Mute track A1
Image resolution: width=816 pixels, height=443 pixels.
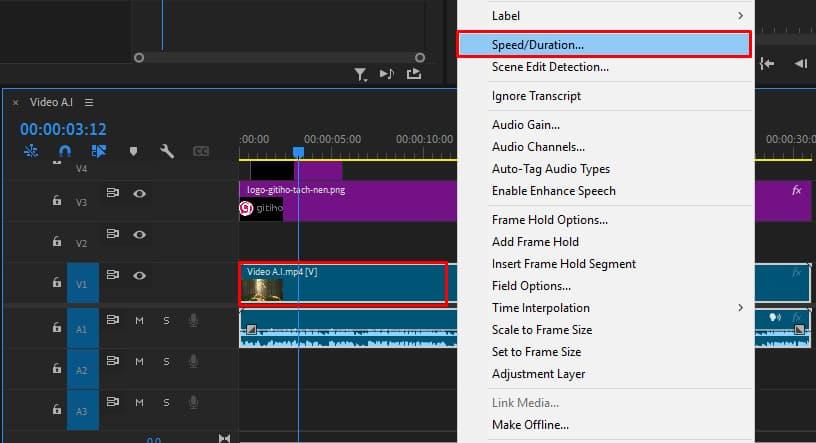pyautogui.click(x=139, y=321)
